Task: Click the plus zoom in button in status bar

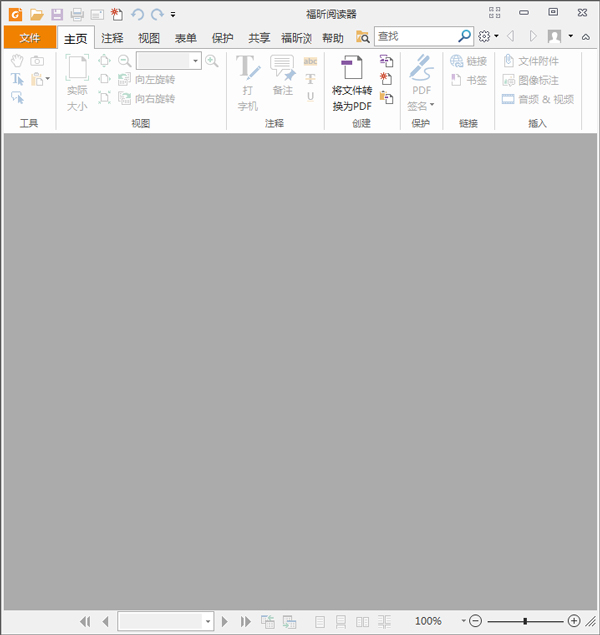Action: point(574,621)
